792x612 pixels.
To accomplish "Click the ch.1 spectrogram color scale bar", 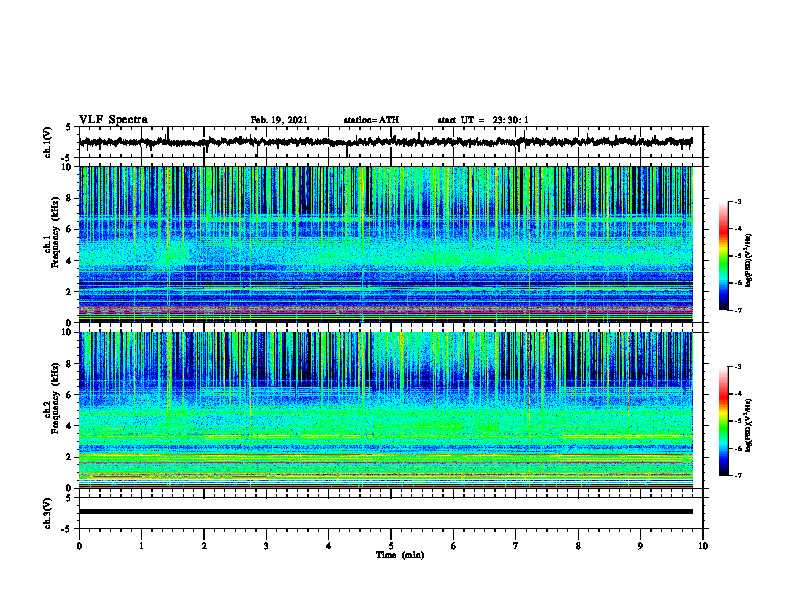I will [723, 256].
